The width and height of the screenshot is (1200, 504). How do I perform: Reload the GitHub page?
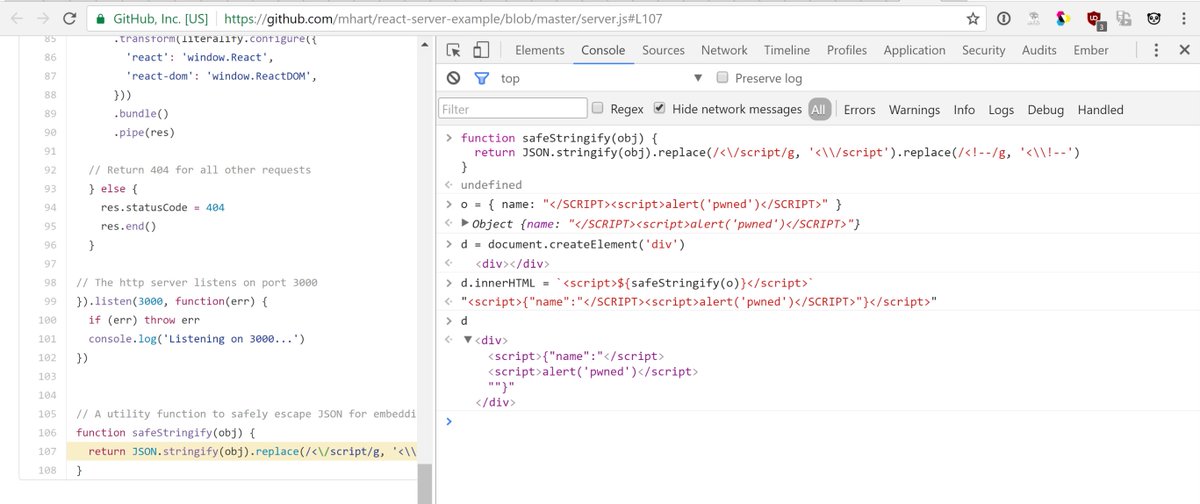click(x=69, y=19)
